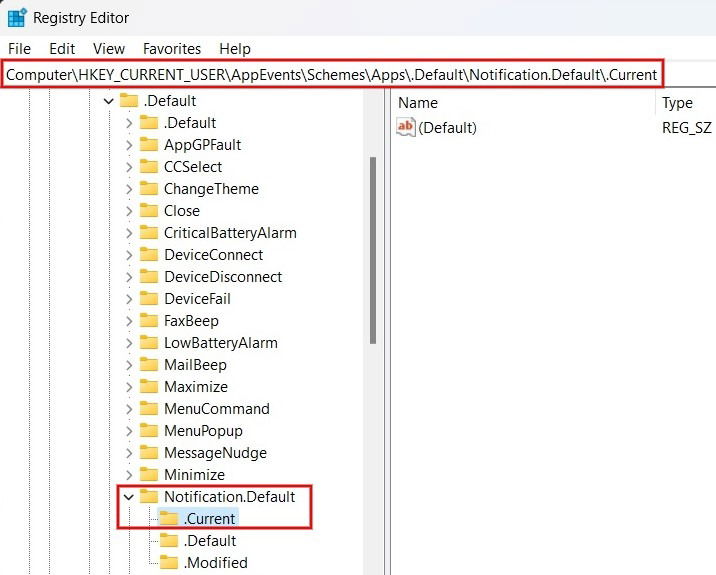Select the .Default key under Notification.Default
This screenshot has width=716, height=575.
[x=210, y=541]
